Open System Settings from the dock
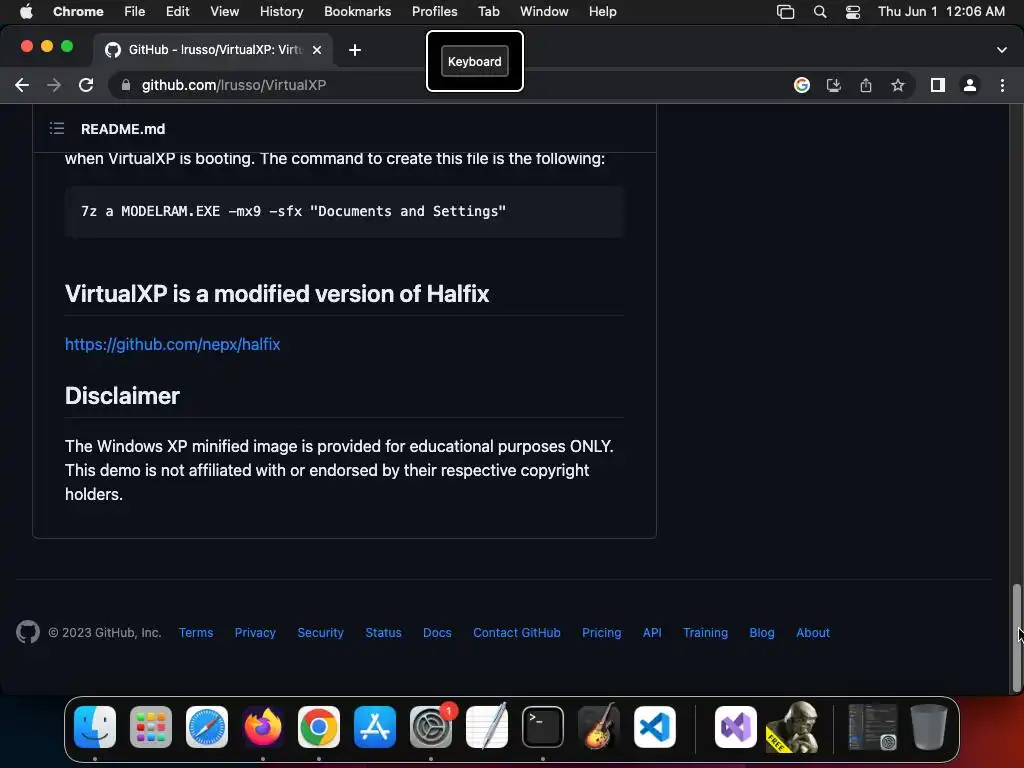 431,727
